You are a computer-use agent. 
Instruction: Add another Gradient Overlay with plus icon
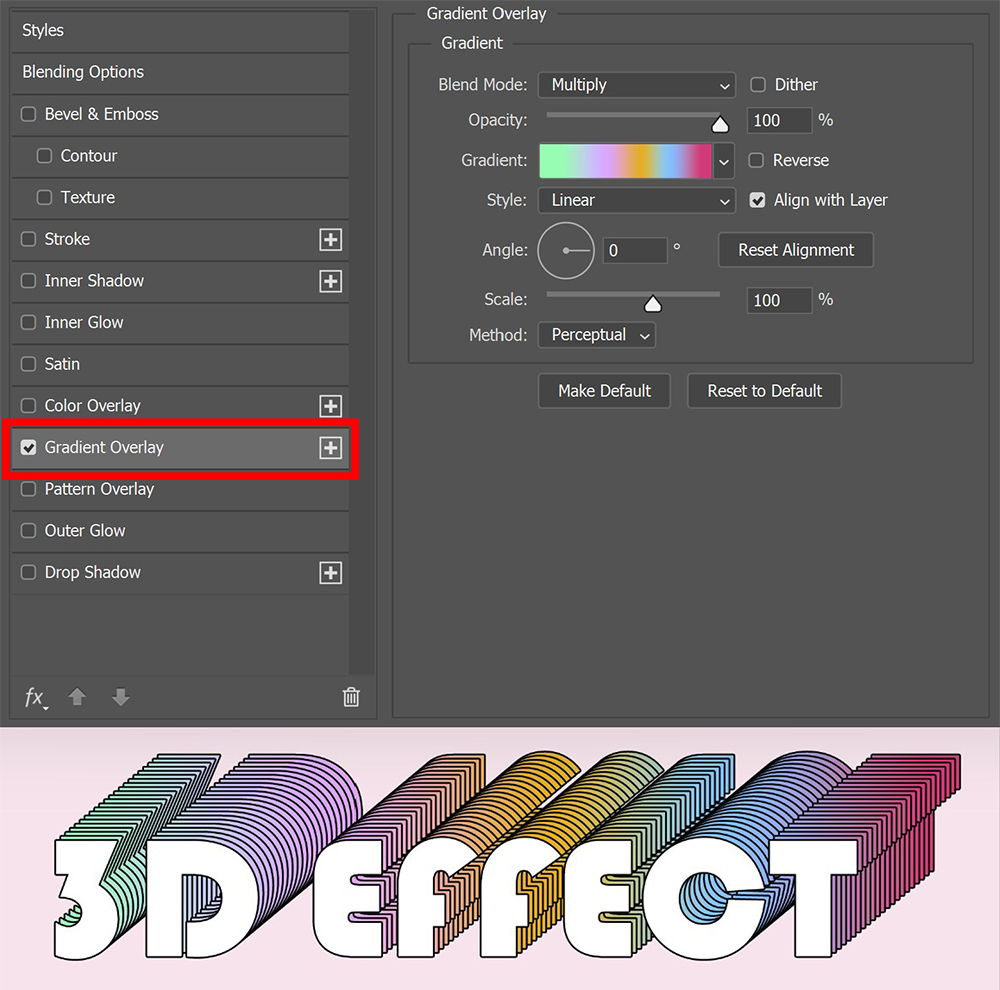[330, 448]
